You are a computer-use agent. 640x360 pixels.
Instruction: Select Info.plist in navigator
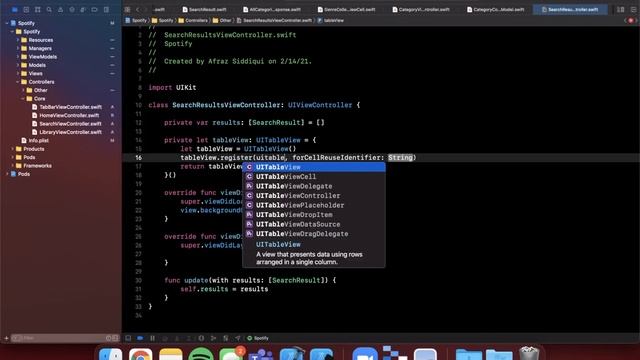(35, 140)
